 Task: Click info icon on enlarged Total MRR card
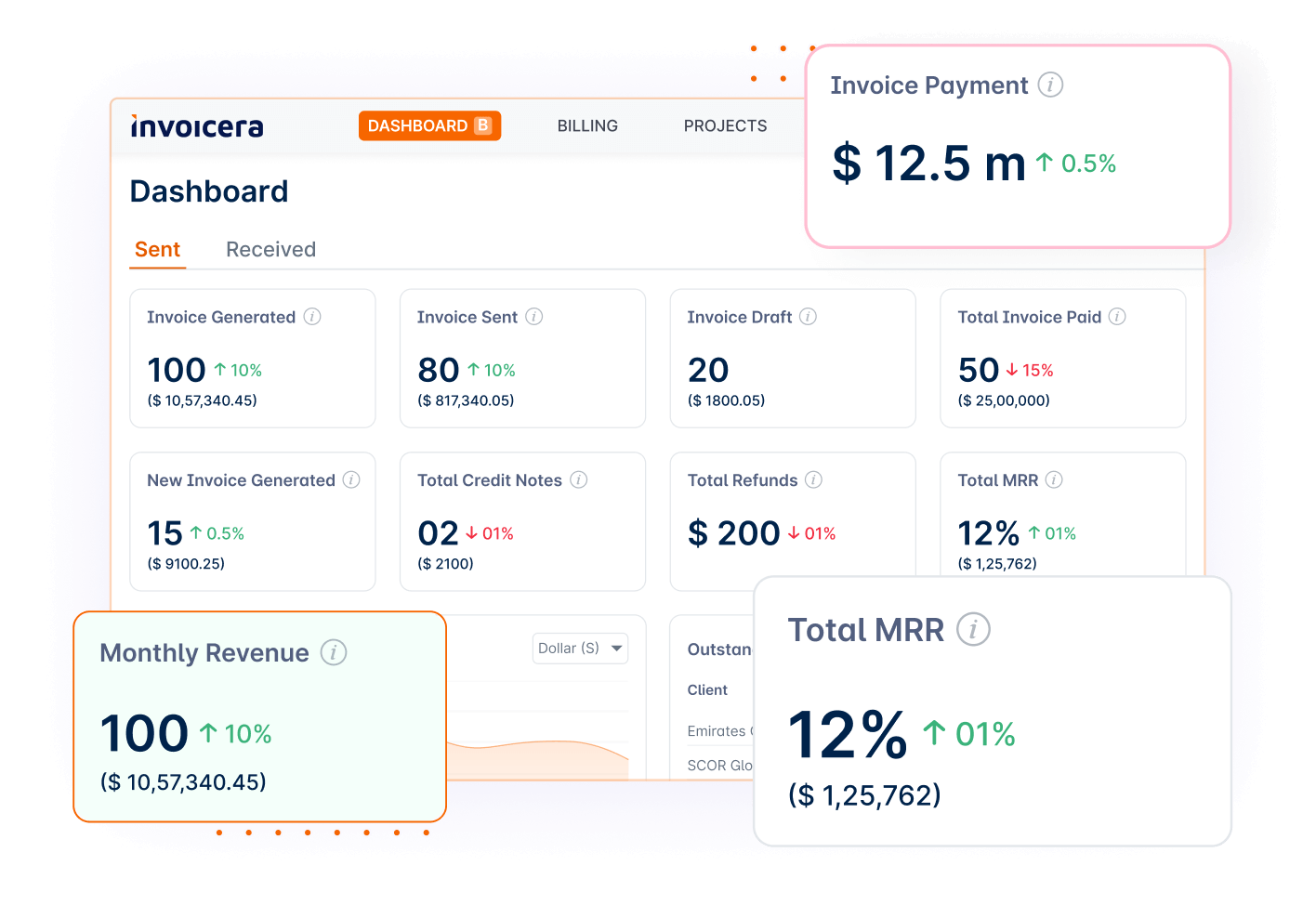(974, 630)
